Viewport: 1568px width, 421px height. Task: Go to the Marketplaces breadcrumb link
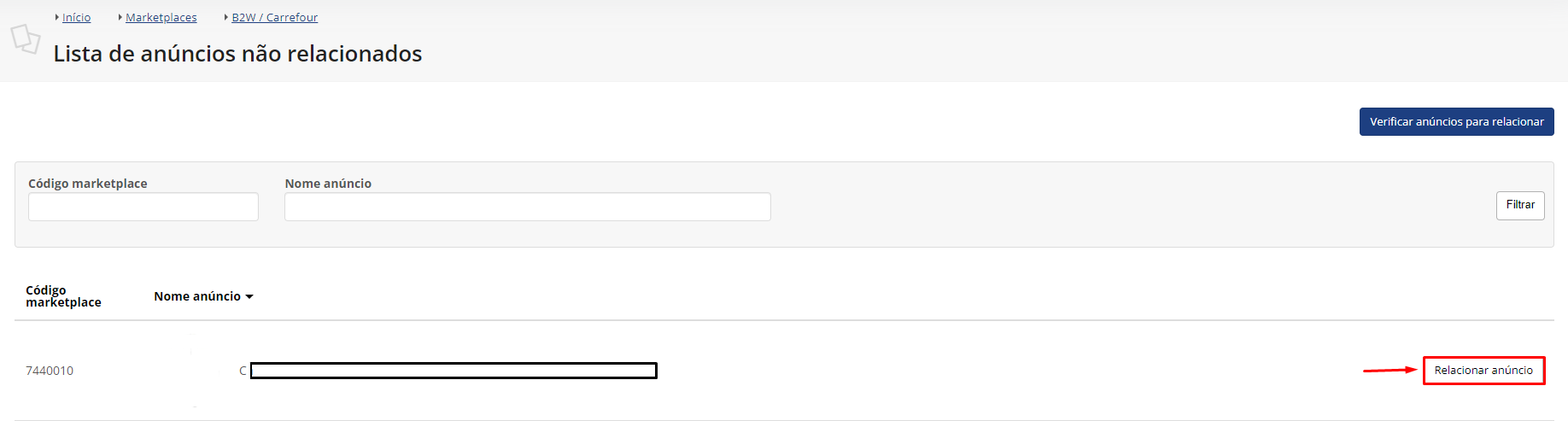tap(161, 17)
